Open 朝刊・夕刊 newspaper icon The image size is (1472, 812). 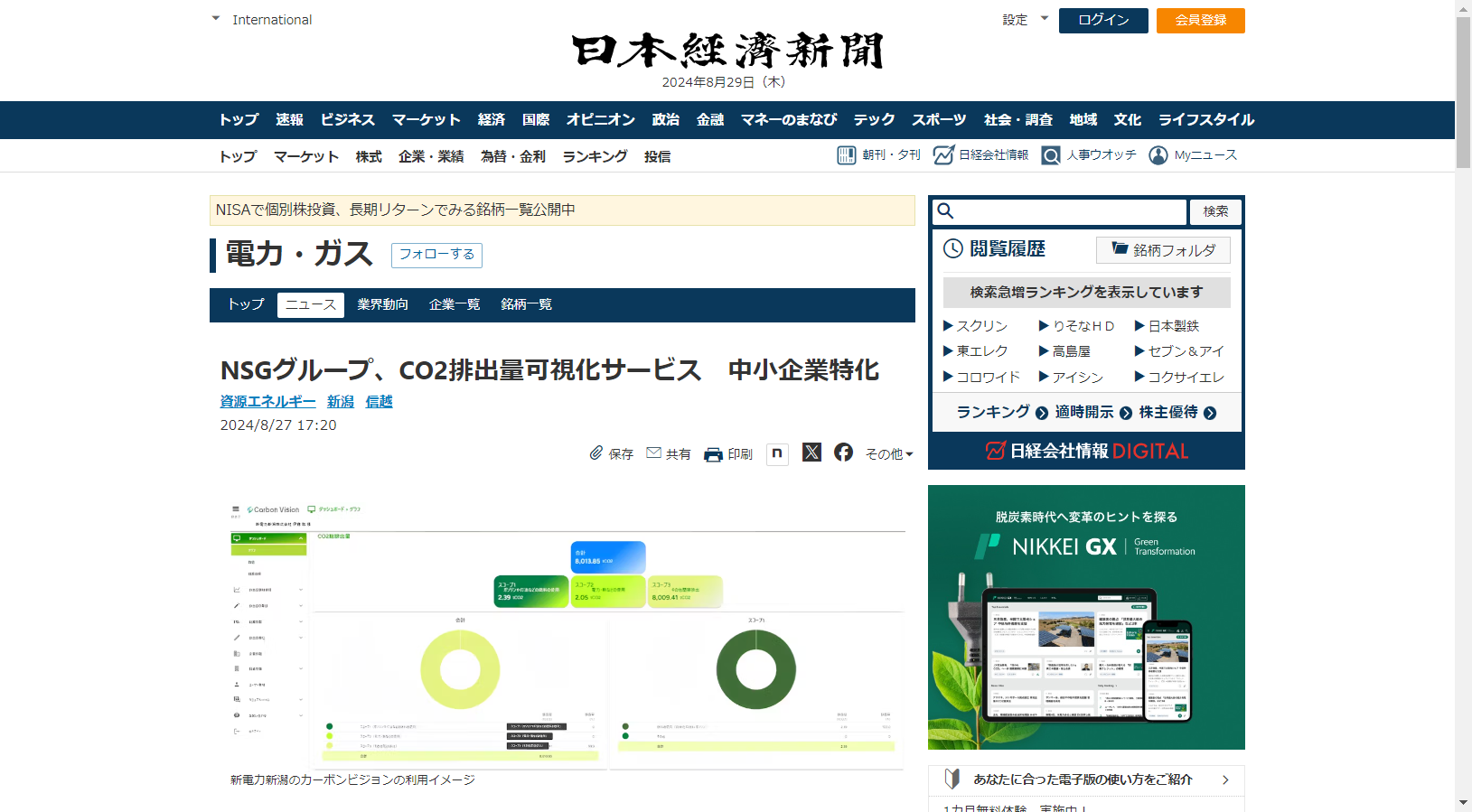[846, 155]
